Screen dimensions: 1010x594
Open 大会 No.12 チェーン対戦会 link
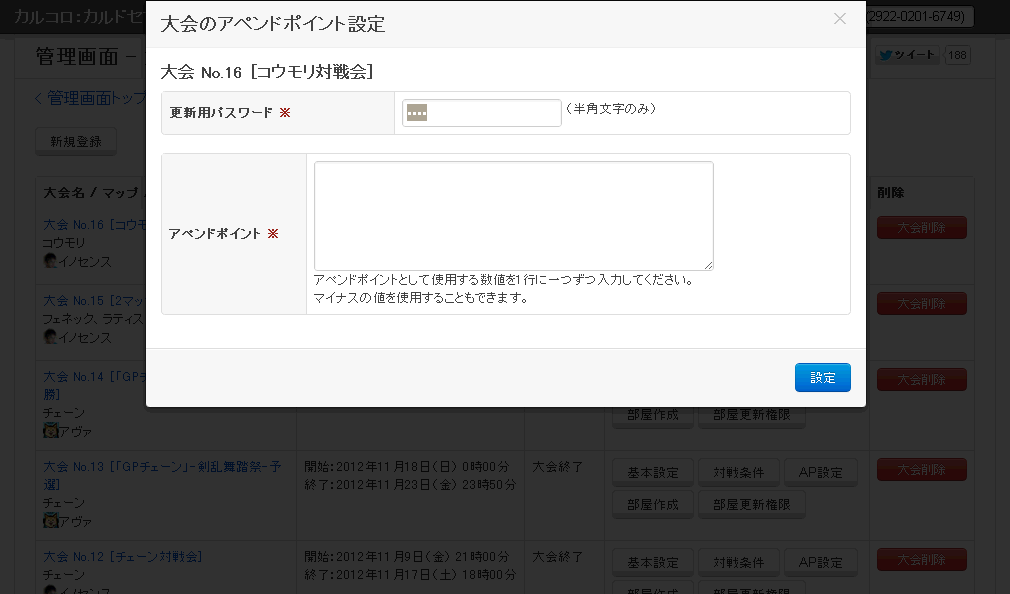click(x=122, y=556)
